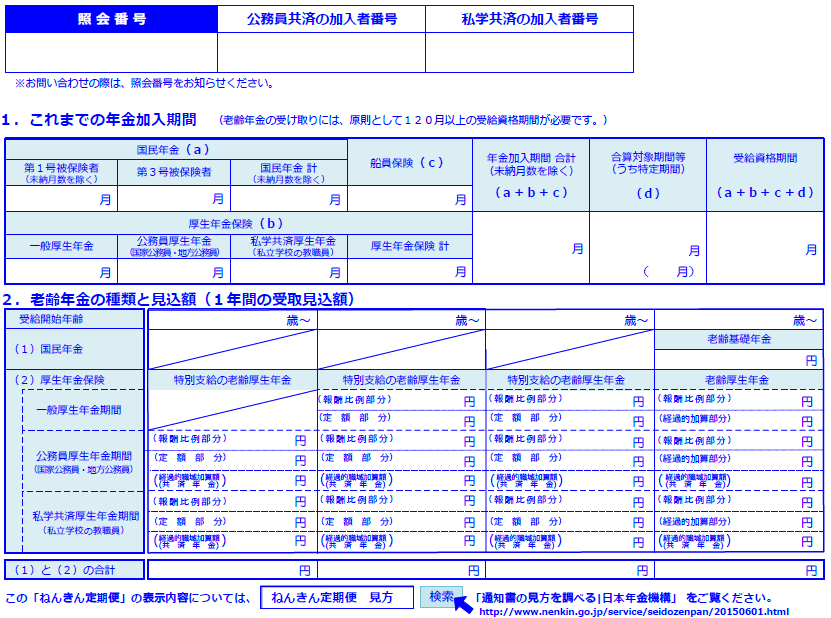This screenshot has width=831, height=618.
Task: Select the 国民年金 計 column header
Action: tap(289, 173)
